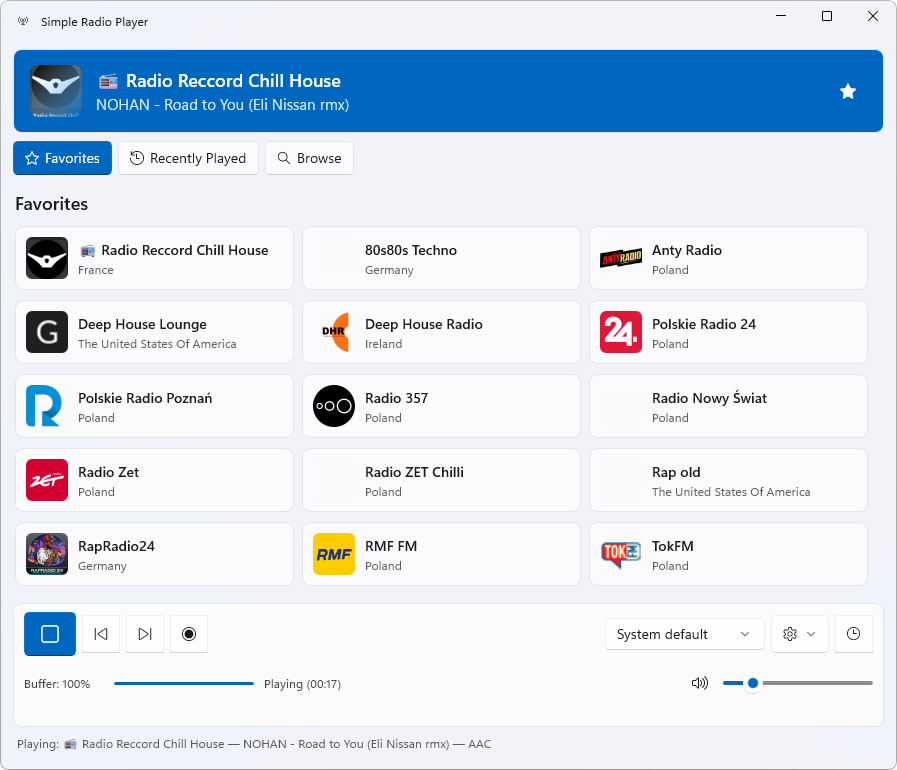Play Radio Reccord Chill House from favorites
Screen dimensions: 897x770
tap(154, 258)
